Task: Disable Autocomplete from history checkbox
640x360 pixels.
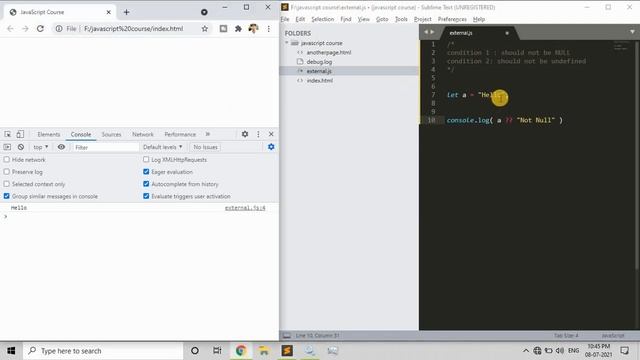Action: 146,184
